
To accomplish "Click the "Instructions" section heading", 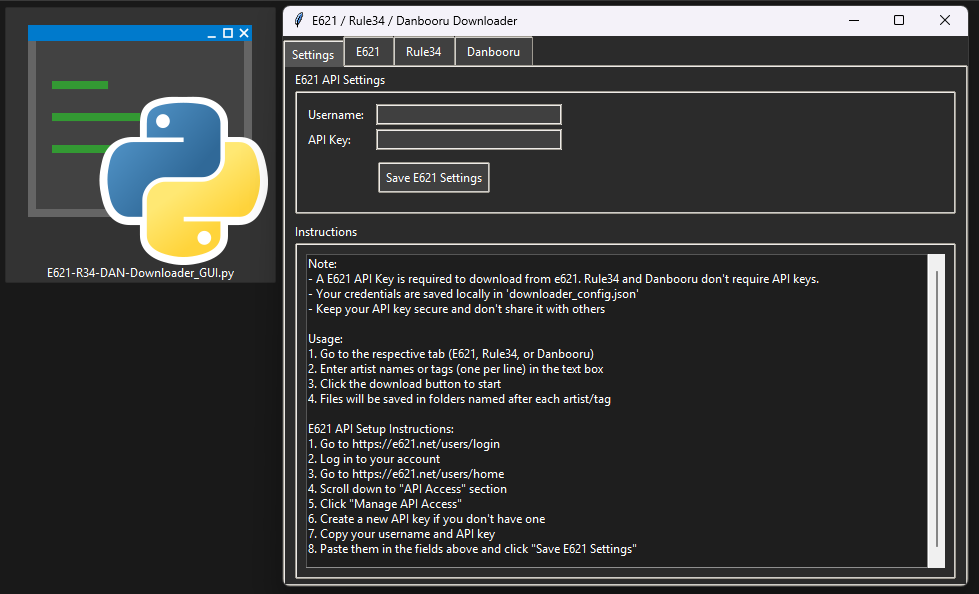I will point(326,232).
